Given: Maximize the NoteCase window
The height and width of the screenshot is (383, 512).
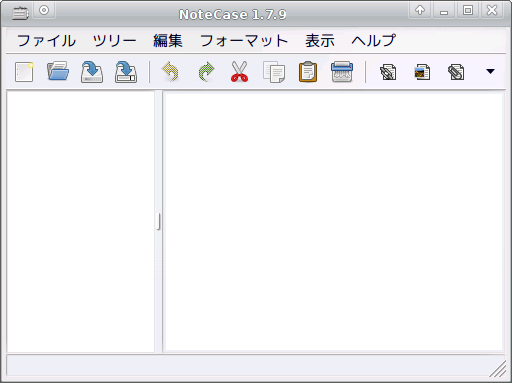Looking at the screenshot, I should tap(468, 10).
